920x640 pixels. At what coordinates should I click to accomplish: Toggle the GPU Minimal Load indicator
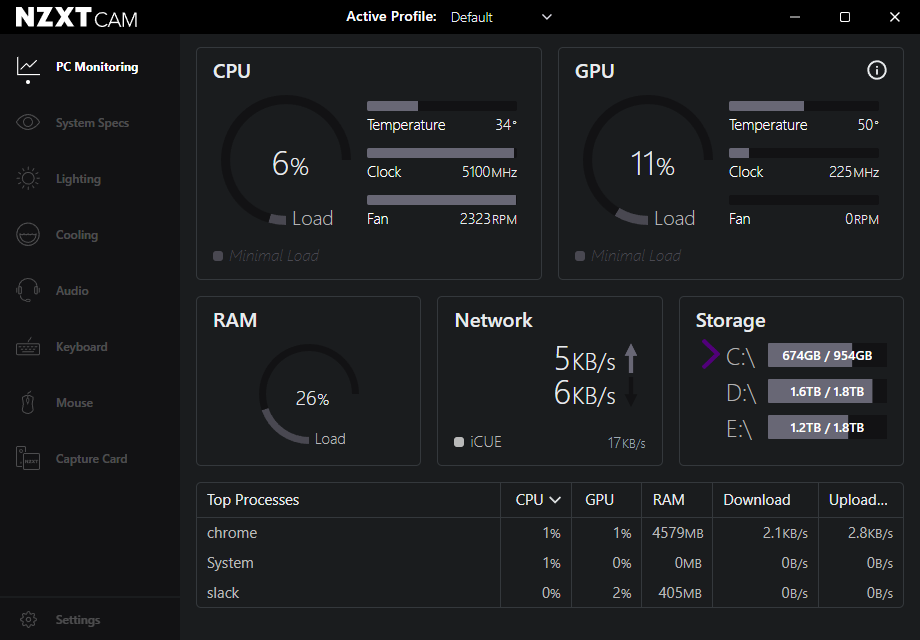pos(579,256)
